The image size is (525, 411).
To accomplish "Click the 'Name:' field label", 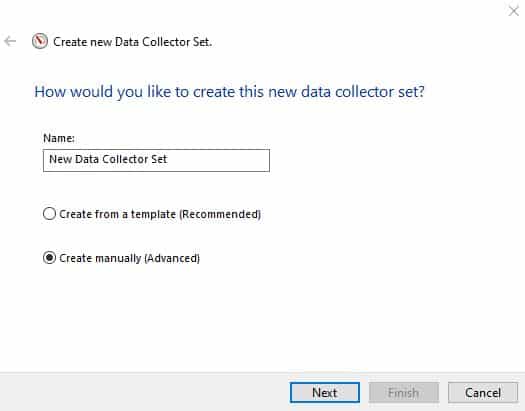I will [59, 138].
